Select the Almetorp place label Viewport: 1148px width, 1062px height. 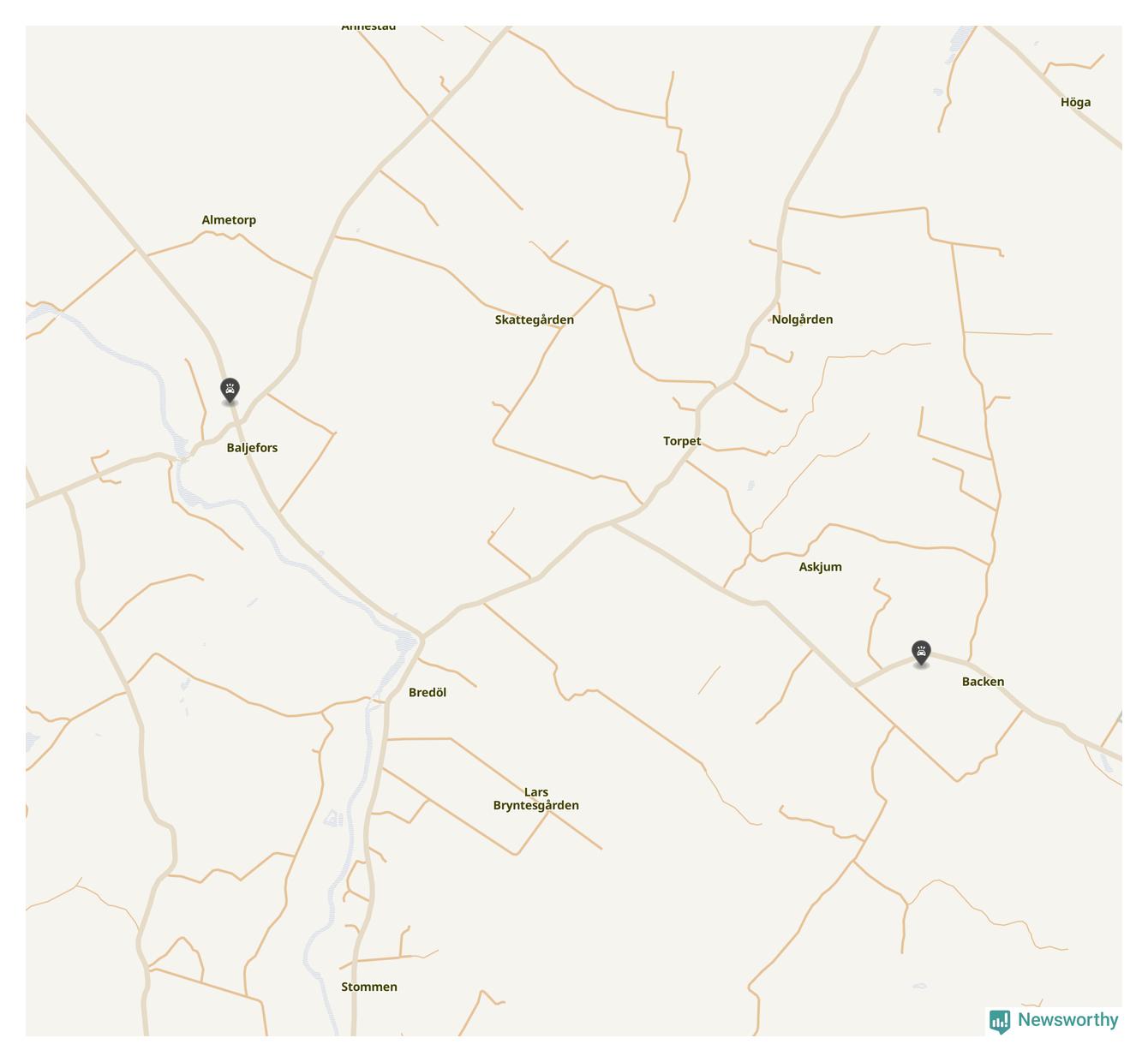tap(229, 220)
